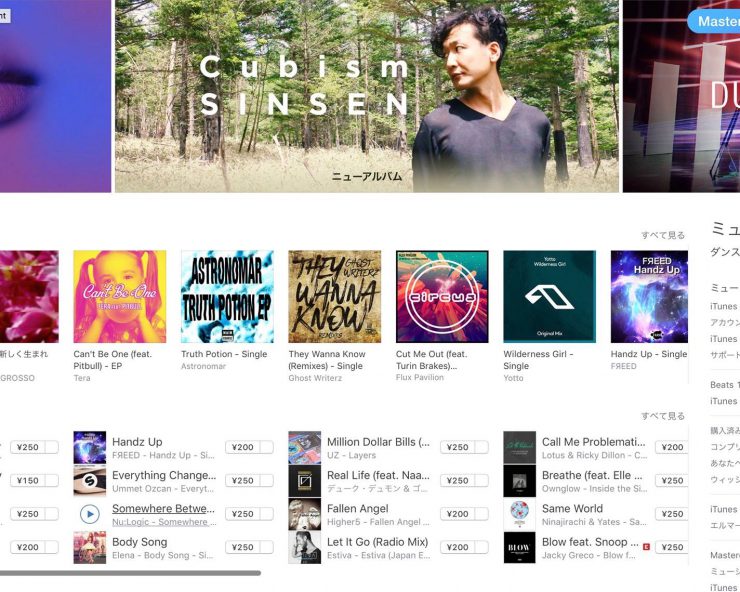Open Fallen Angel track artwork icon
Screen dimensions: 740x592
tap(304, 514)
